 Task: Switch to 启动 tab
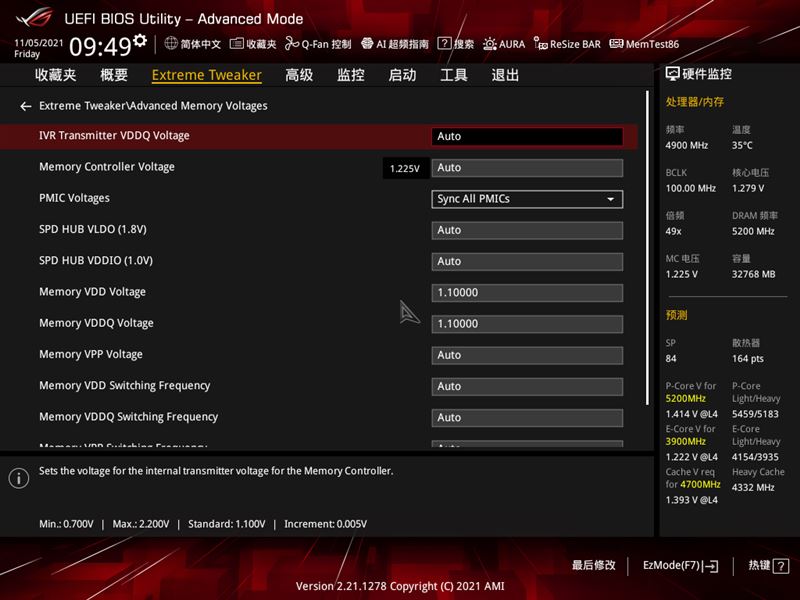pos(402,75)
